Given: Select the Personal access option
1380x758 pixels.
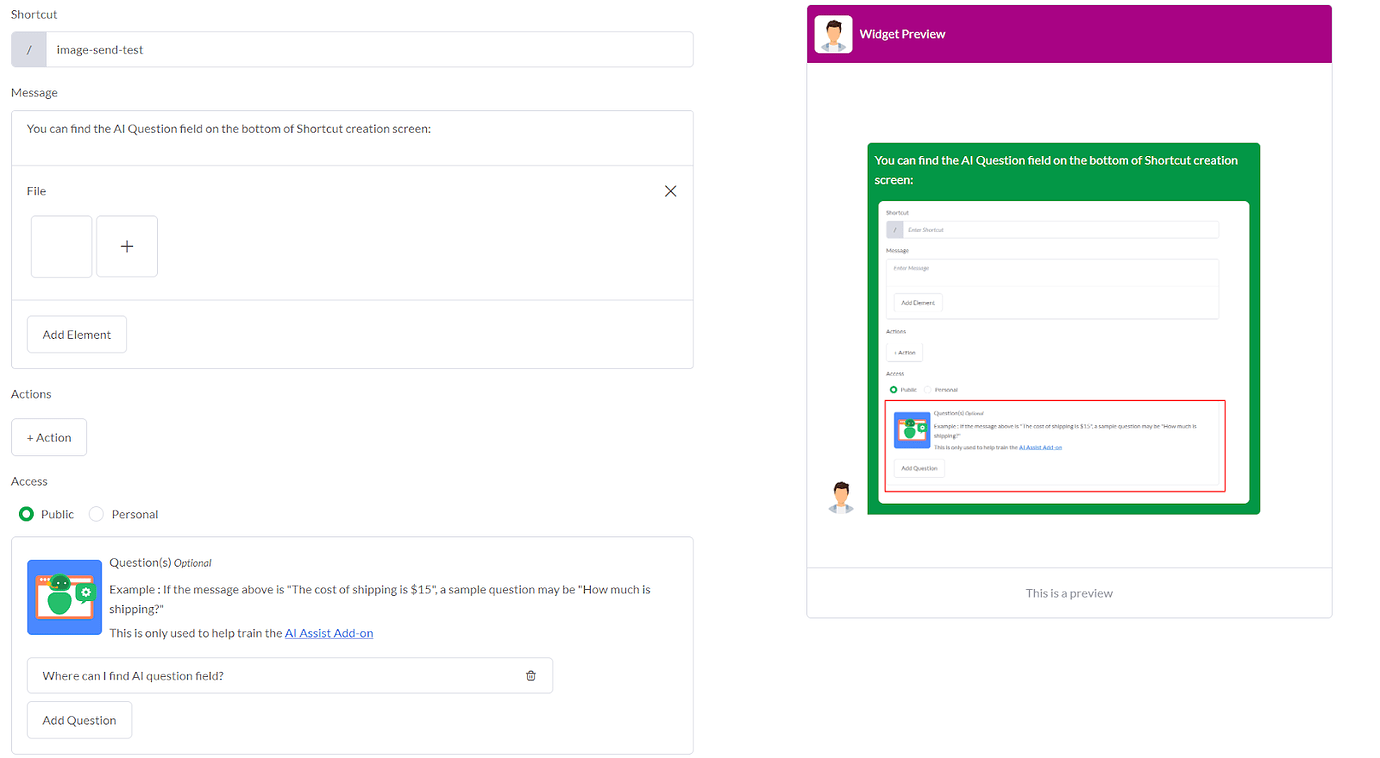Looking at the screenshot, I should click(x=96, y=513).
